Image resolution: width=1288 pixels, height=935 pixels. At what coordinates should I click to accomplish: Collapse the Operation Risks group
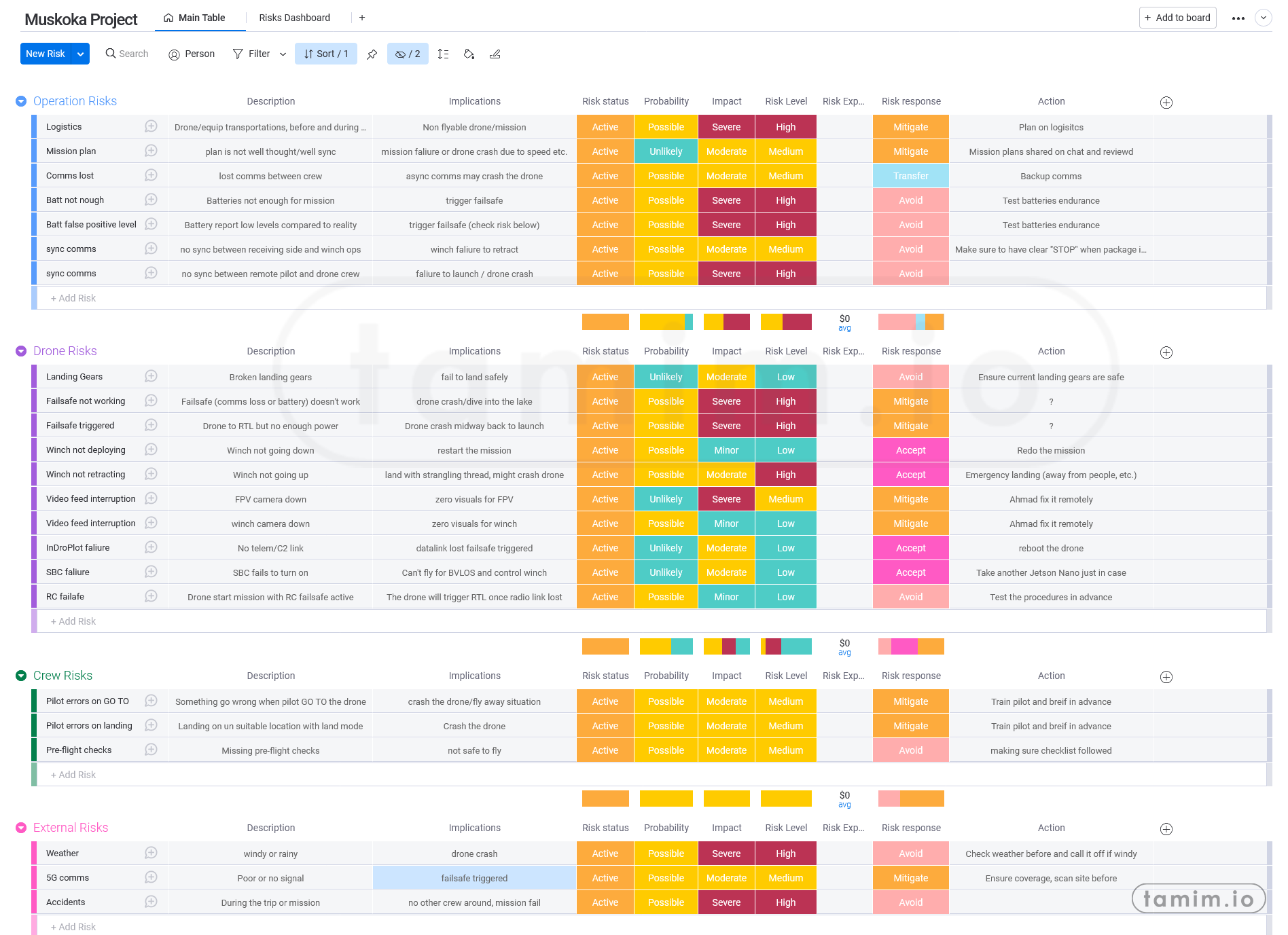21,101
